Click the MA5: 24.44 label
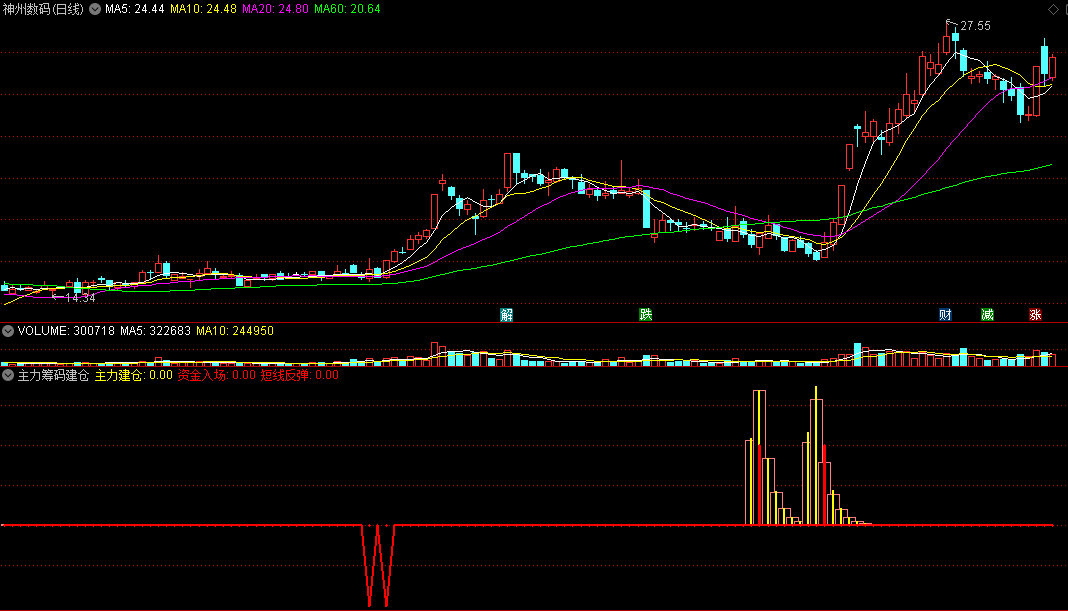This screenshot has width=1068, height=611. click(134, 9)
